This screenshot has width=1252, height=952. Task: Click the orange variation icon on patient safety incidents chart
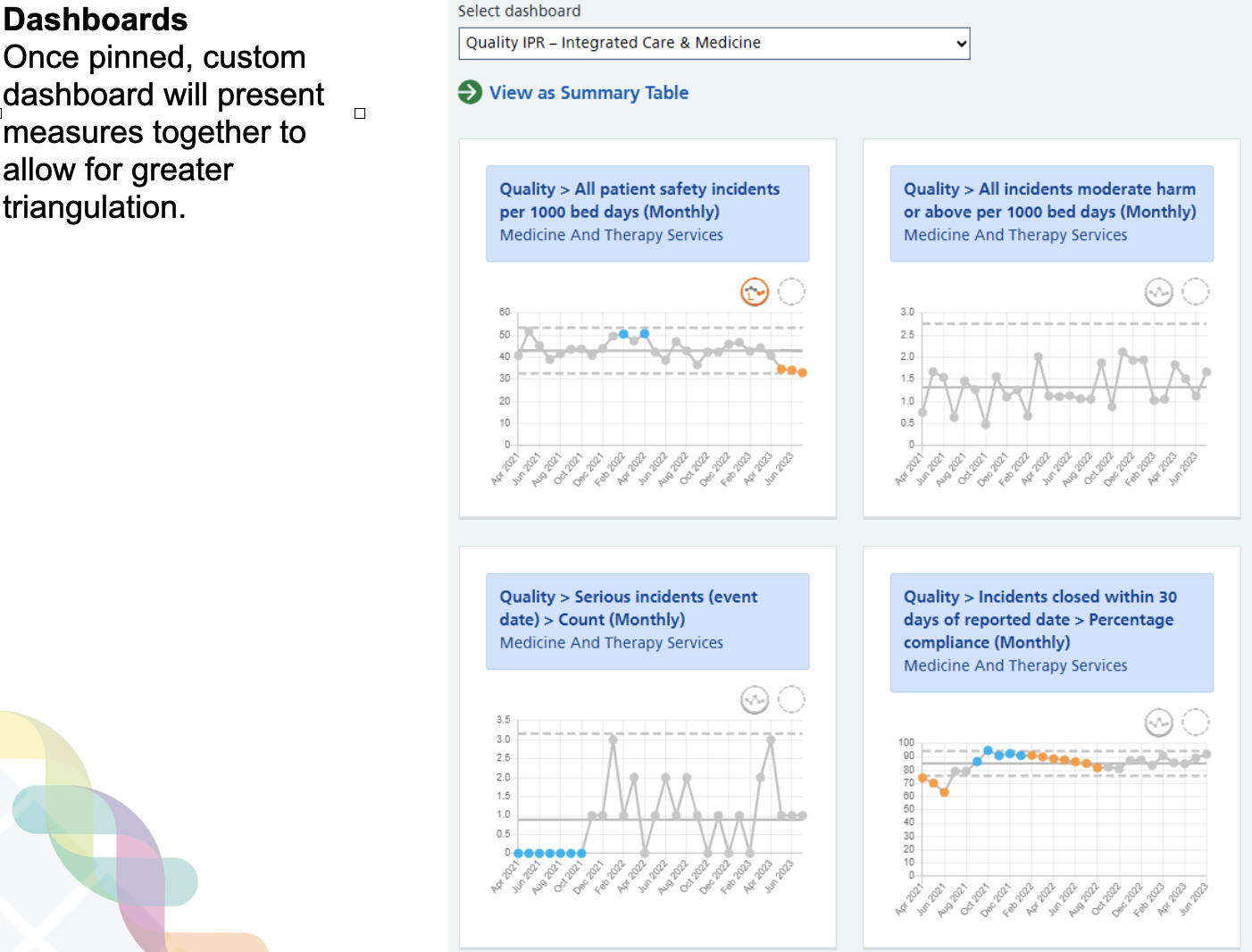click(755, 292)
